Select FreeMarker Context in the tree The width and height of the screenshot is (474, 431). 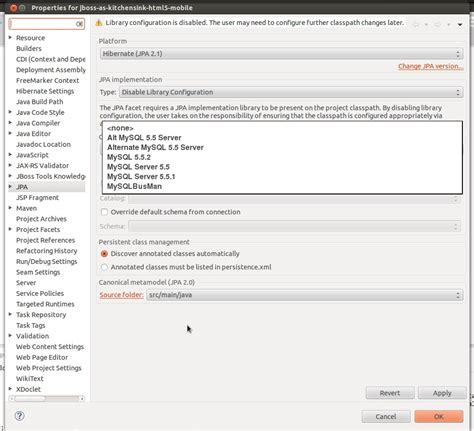point(48,80)
